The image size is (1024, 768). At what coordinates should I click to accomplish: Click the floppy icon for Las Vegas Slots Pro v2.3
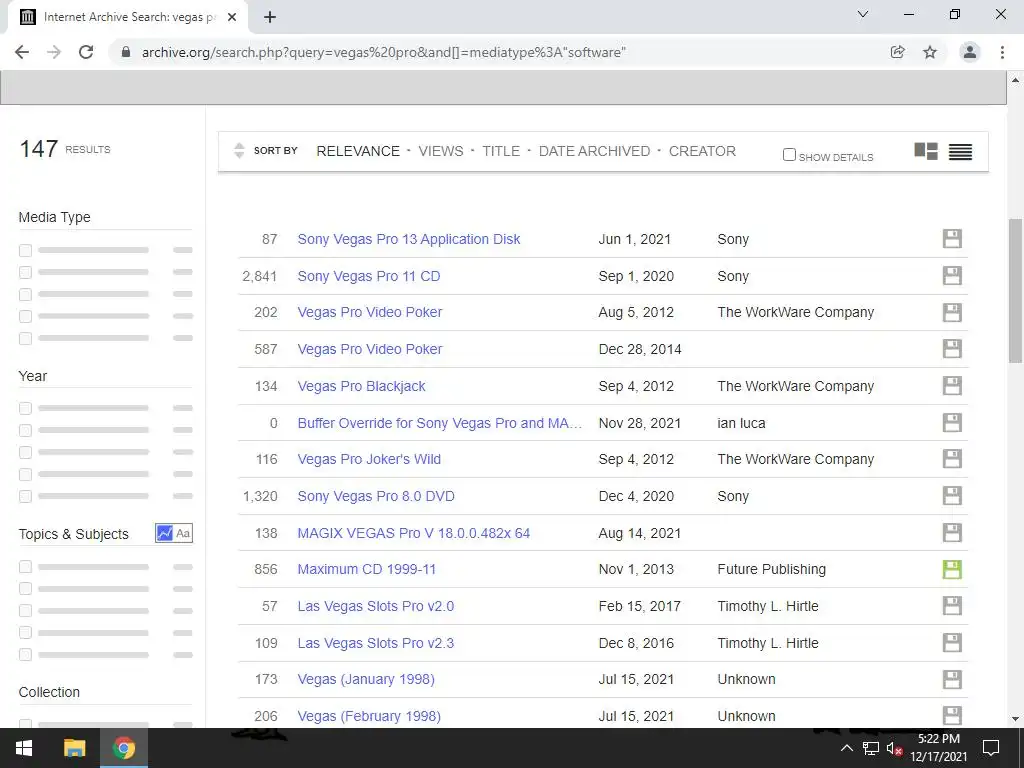pyautogui.click(x=952, y=643)
